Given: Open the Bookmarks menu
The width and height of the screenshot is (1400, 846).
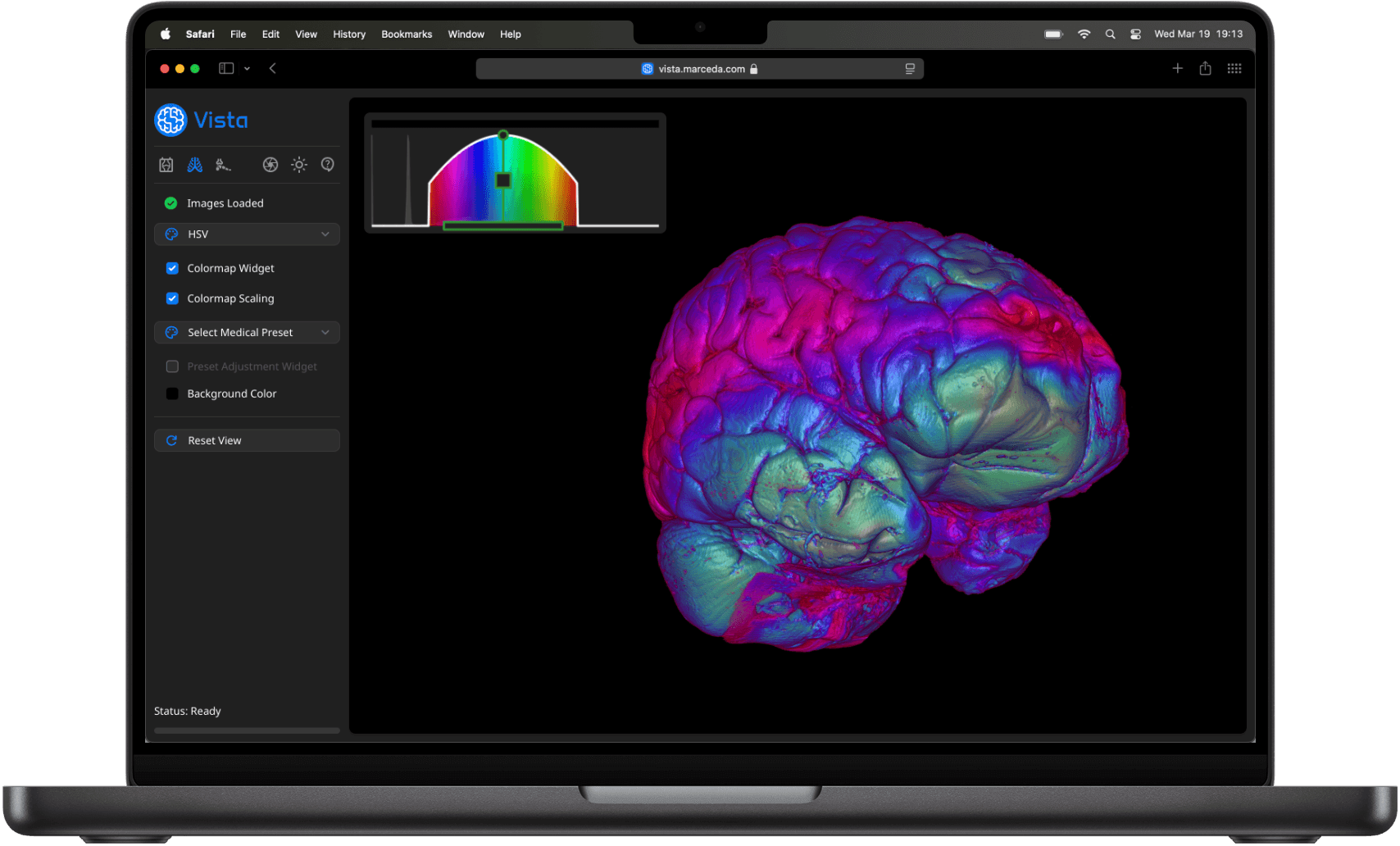Looking at the screenshot, I should pos(407,34).
